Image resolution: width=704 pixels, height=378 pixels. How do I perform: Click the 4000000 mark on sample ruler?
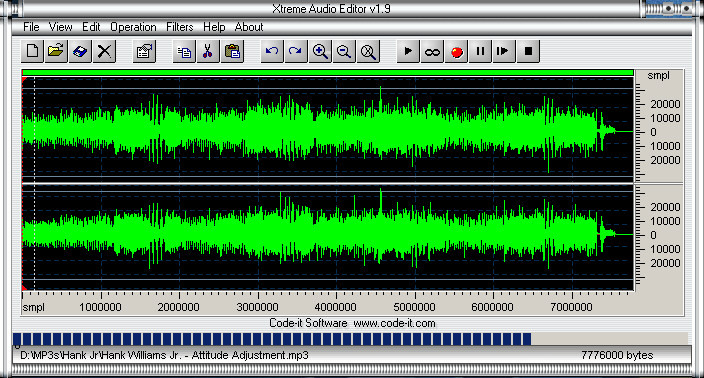335,308
